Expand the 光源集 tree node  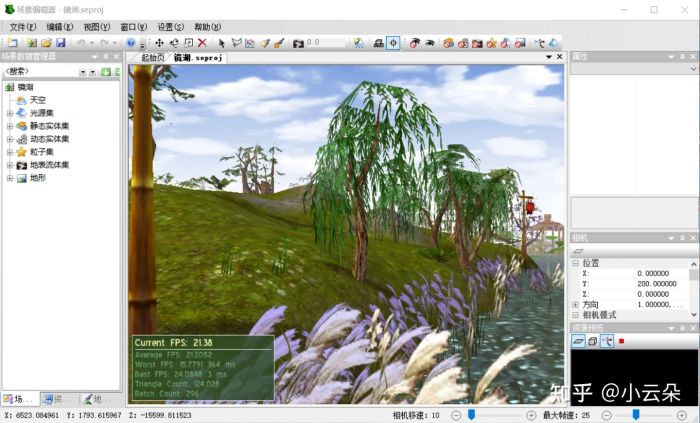click(x=10, y=113)
